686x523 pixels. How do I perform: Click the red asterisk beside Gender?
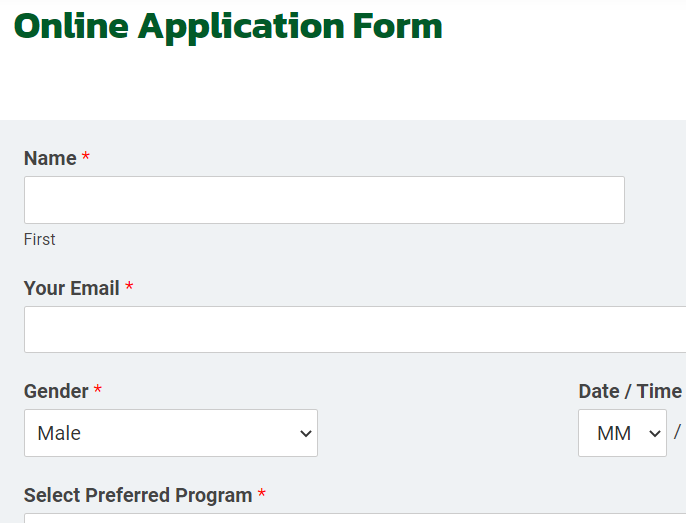pos(98,391)
